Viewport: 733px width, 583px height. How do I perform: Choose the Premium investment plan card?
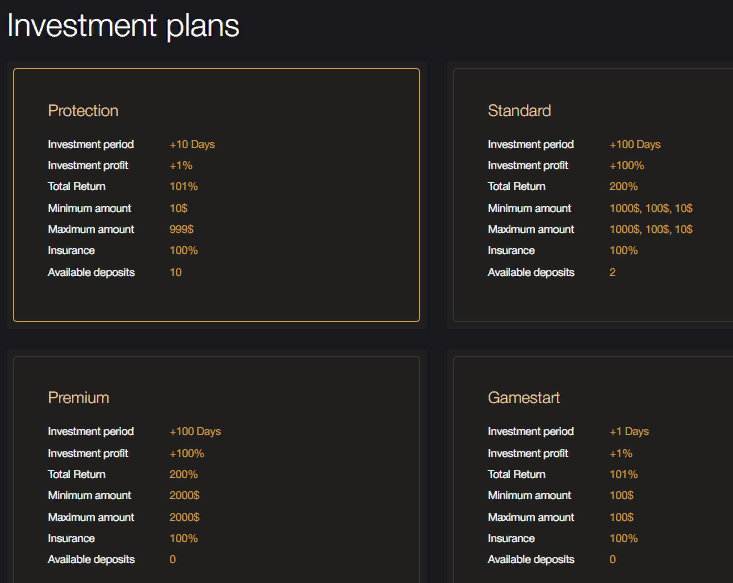pyautogui.click(x=216, y=469)
